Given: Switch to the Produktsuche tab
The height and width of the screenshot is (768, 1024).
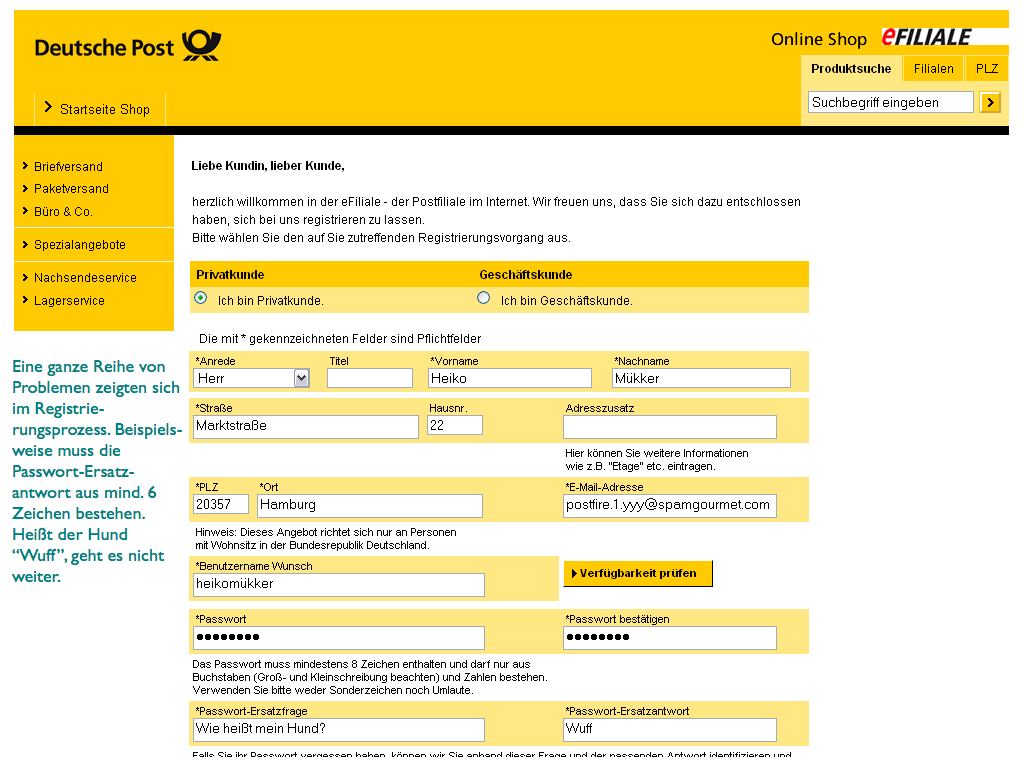Looking at the screenshot, I should pyautogui.click(x=851, y=69).
